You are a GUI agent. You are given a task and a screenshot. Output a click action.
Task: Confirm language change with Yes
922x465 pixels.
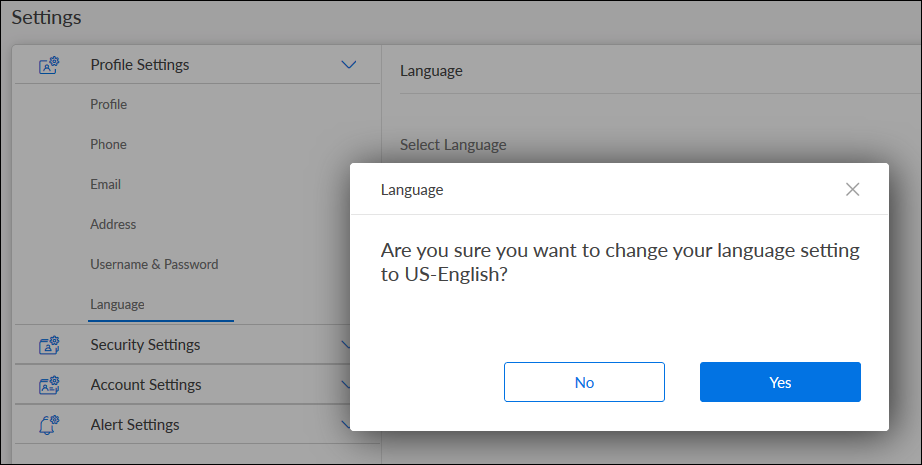tap(780, 382)
